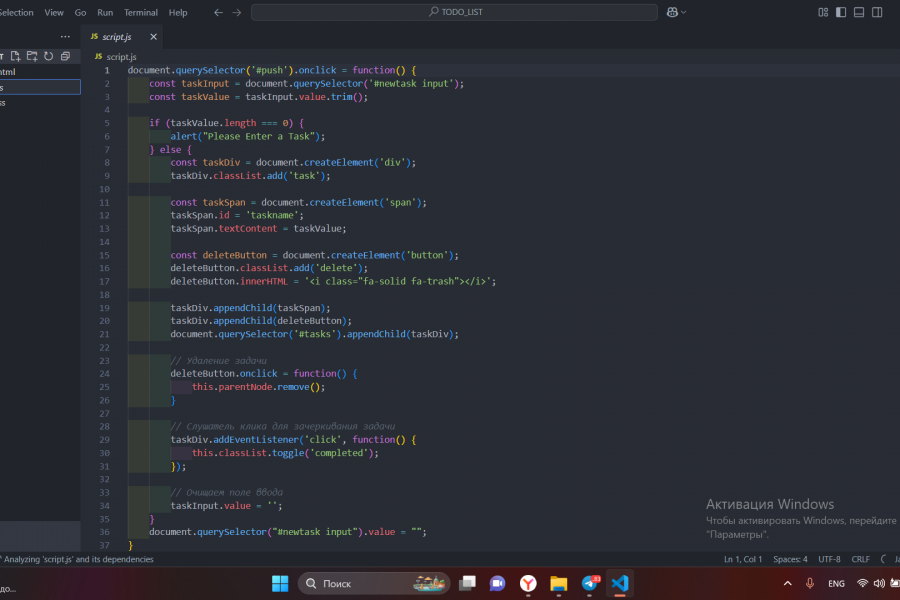Open Telegram from the taskbar
The width and height of the screenshot is (900, 600).
point(590,583)
